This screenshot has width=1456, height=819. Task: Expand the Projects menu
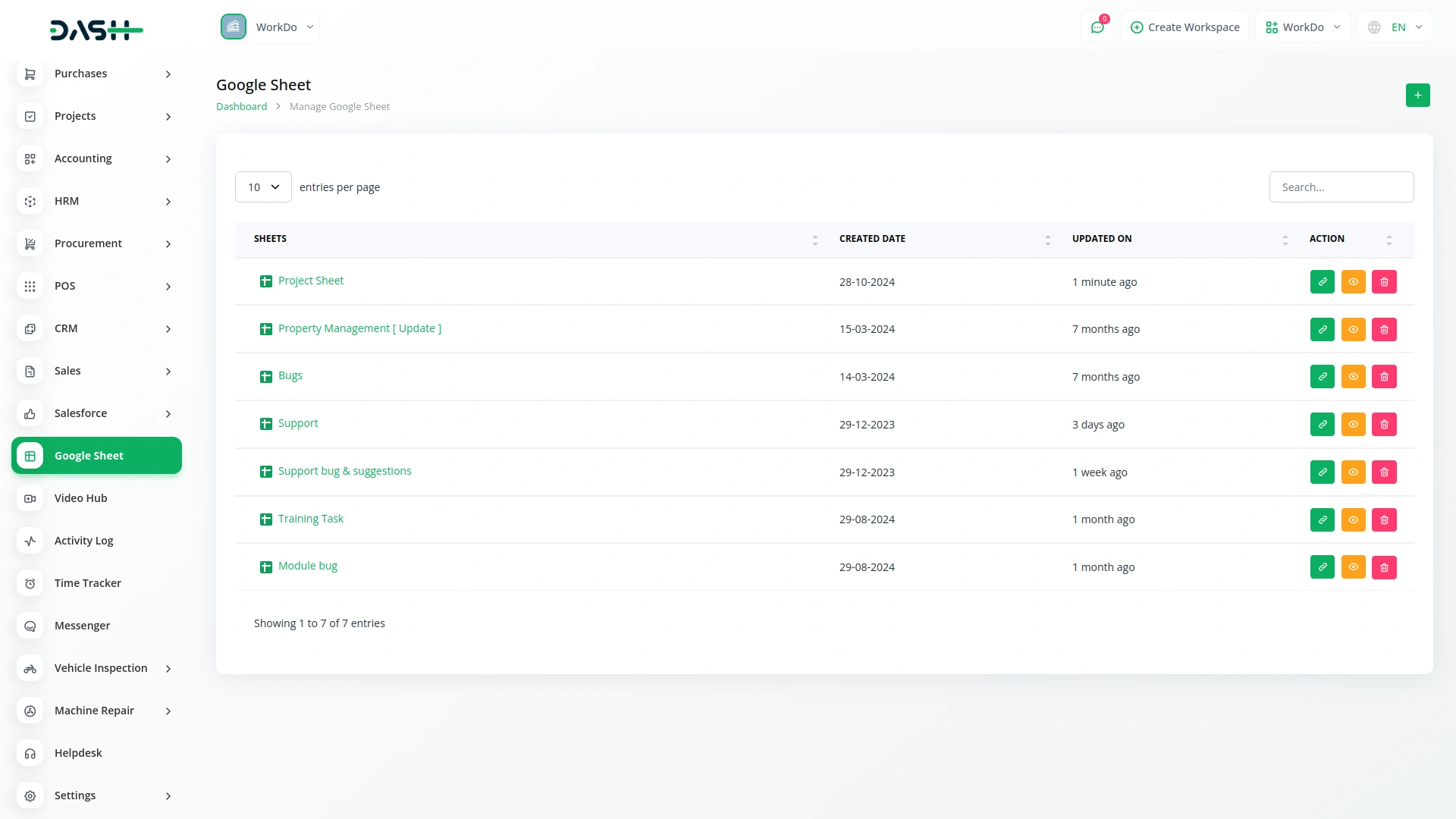pyautogui.click(x=97, y=116)
